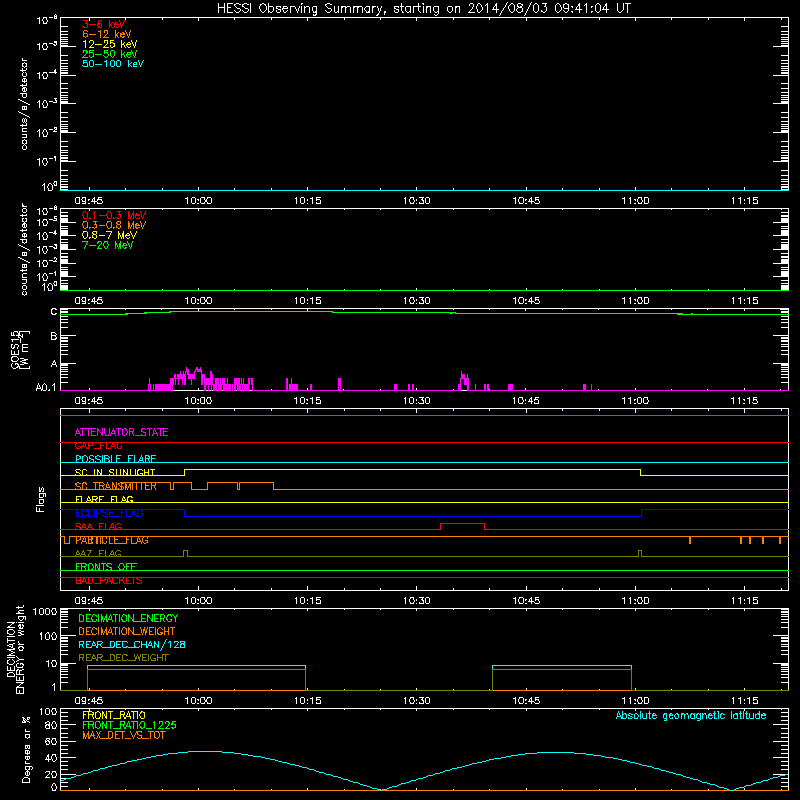Image resolution: width=800 pixels, height=800 pixels.
Task: Select the FRONT_RATIO_1225 legend label
Action: pos(129,725)
